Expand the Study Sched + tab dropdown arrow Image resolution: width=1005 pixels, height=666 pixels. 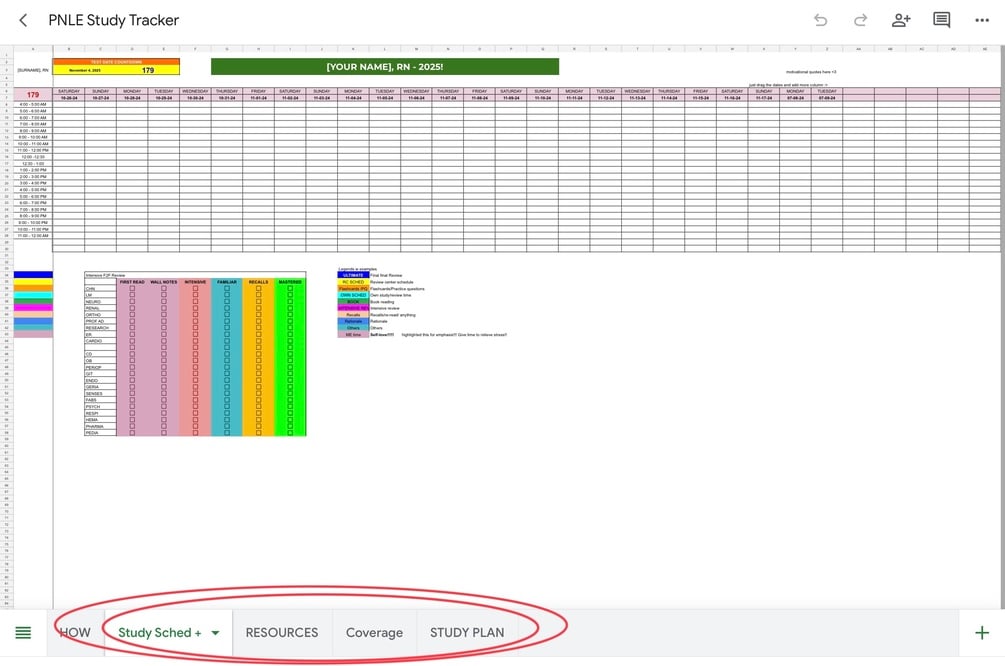pos(215,633)
